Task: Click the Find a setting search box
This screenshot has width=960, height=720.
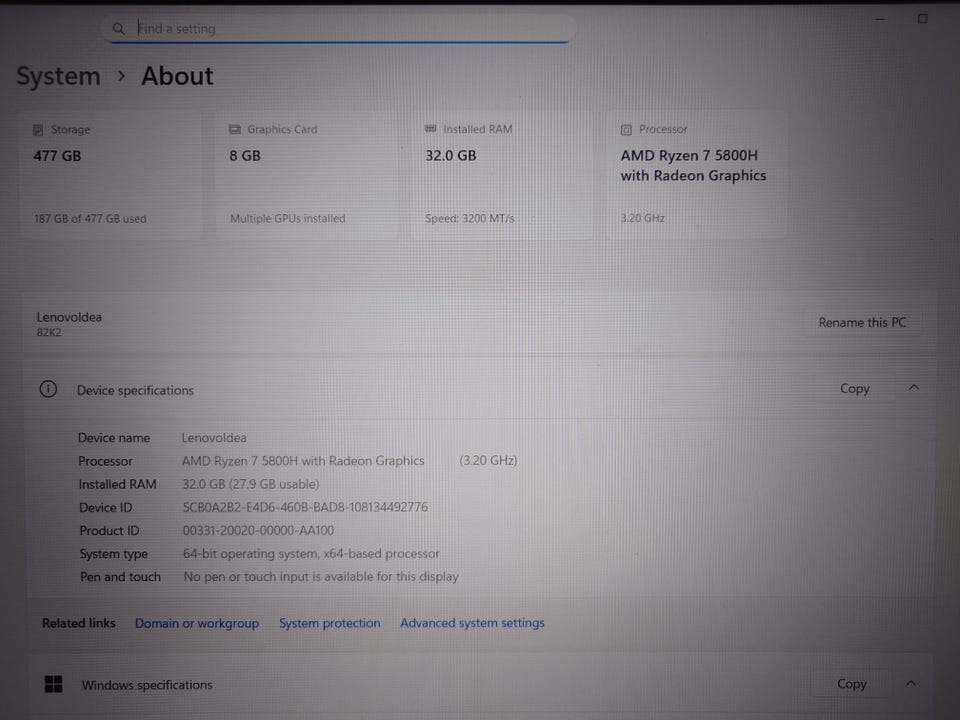Action: point(338,29)
